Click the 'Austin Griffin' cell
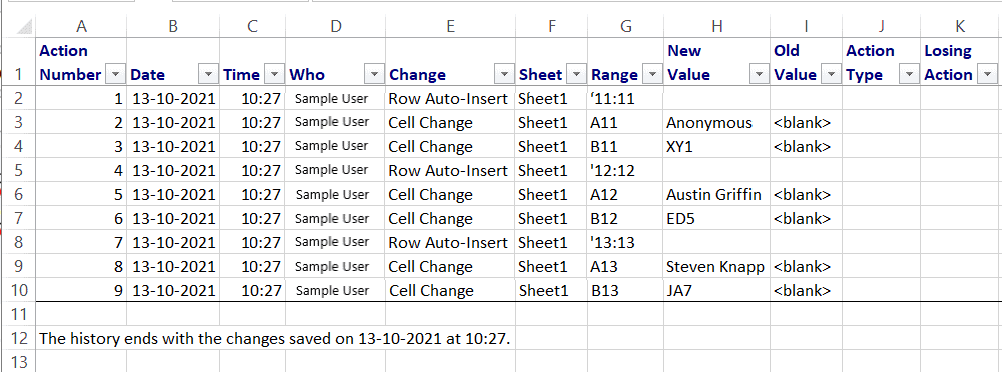The image size is (1002, 372). pos(717,194)
